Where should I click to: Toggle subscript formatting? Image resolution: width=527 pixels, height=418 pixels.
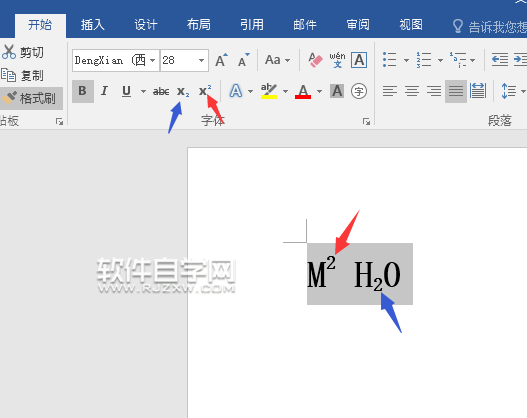(x=183, y=91)
